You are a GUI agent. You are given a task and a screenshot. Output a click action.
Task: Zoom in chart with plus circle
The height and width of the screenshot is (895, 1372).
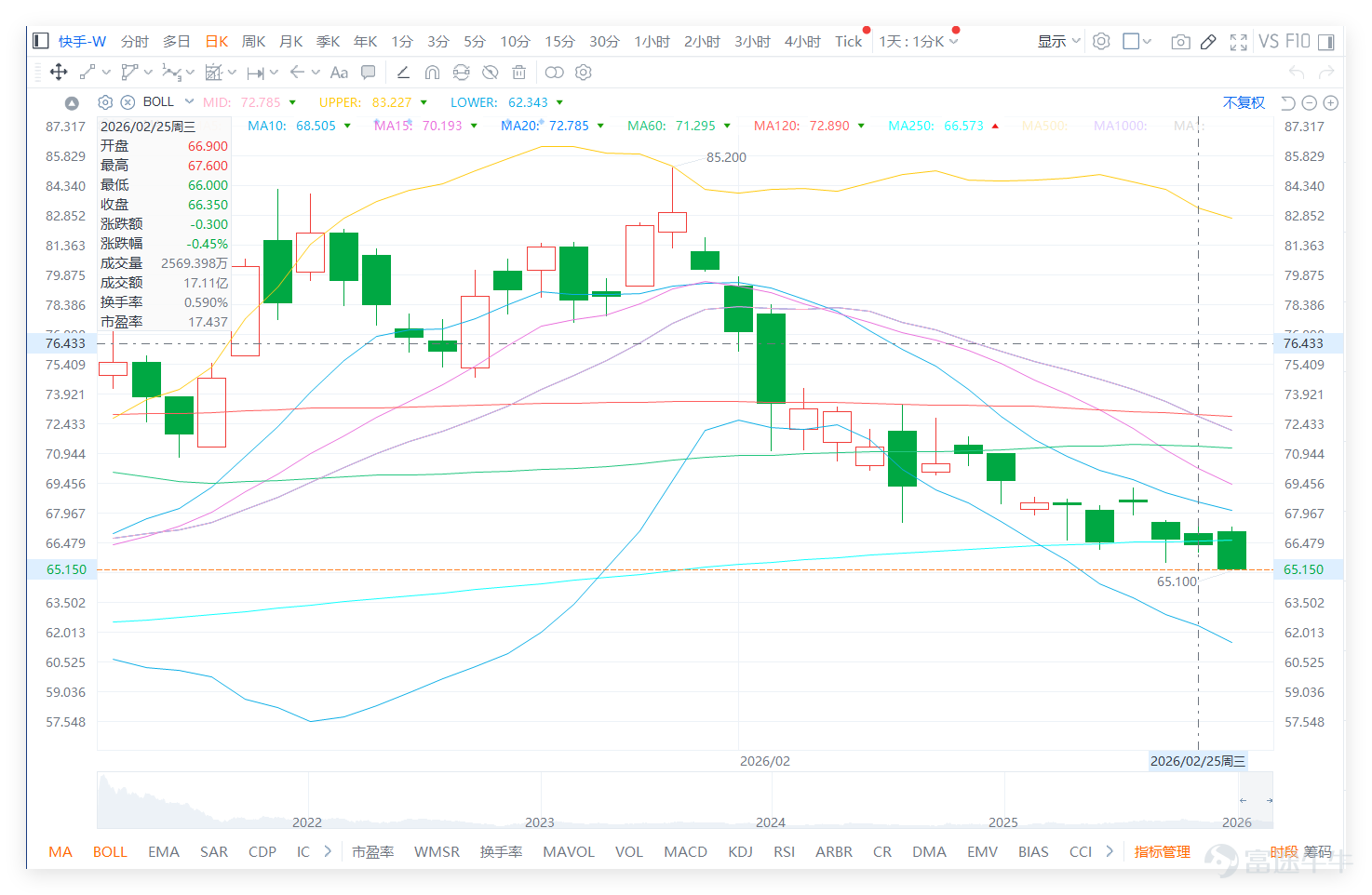[1331, 102]
